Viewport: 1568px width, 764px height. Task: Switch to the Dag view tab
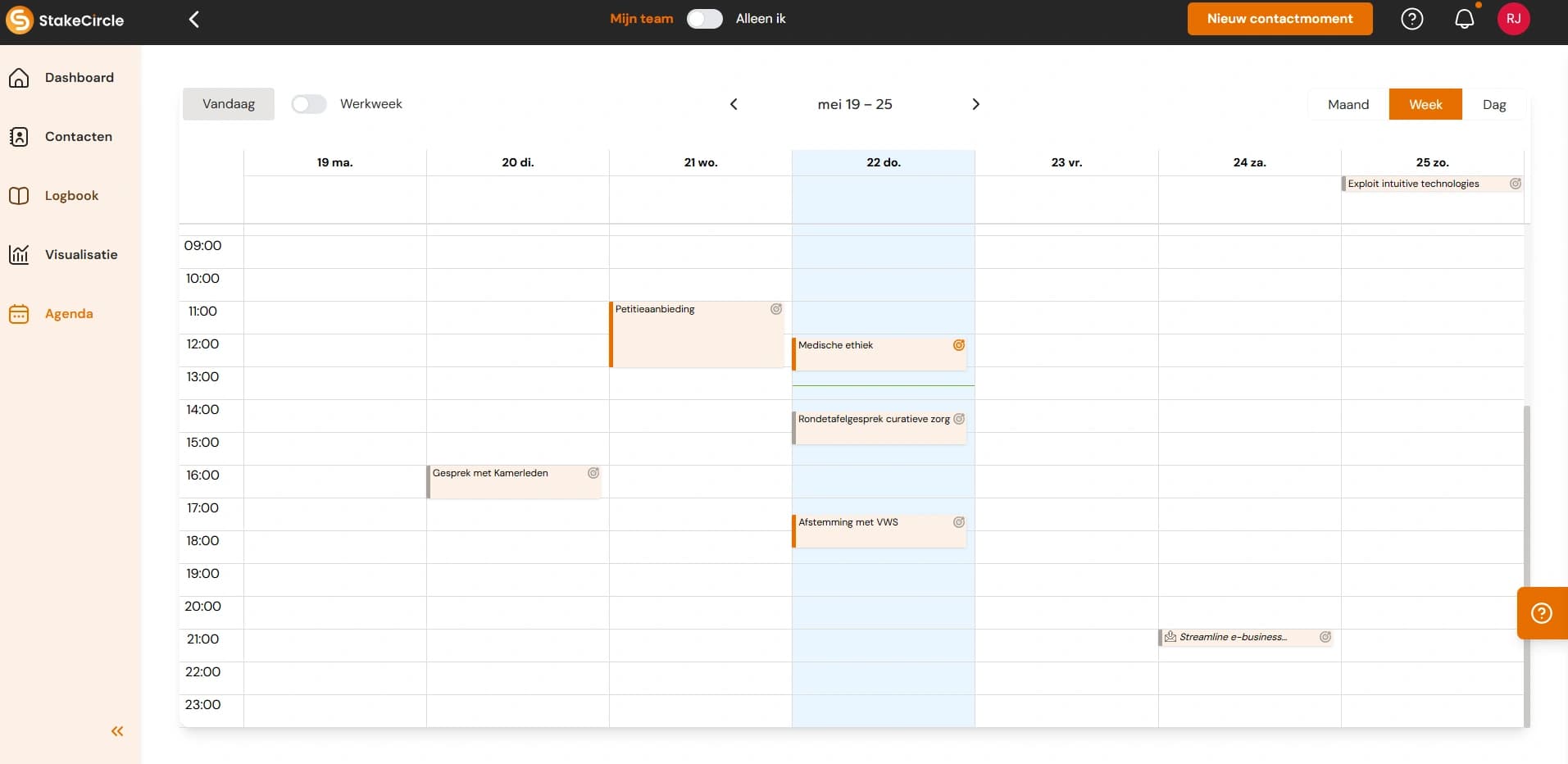coord(1493,104)
